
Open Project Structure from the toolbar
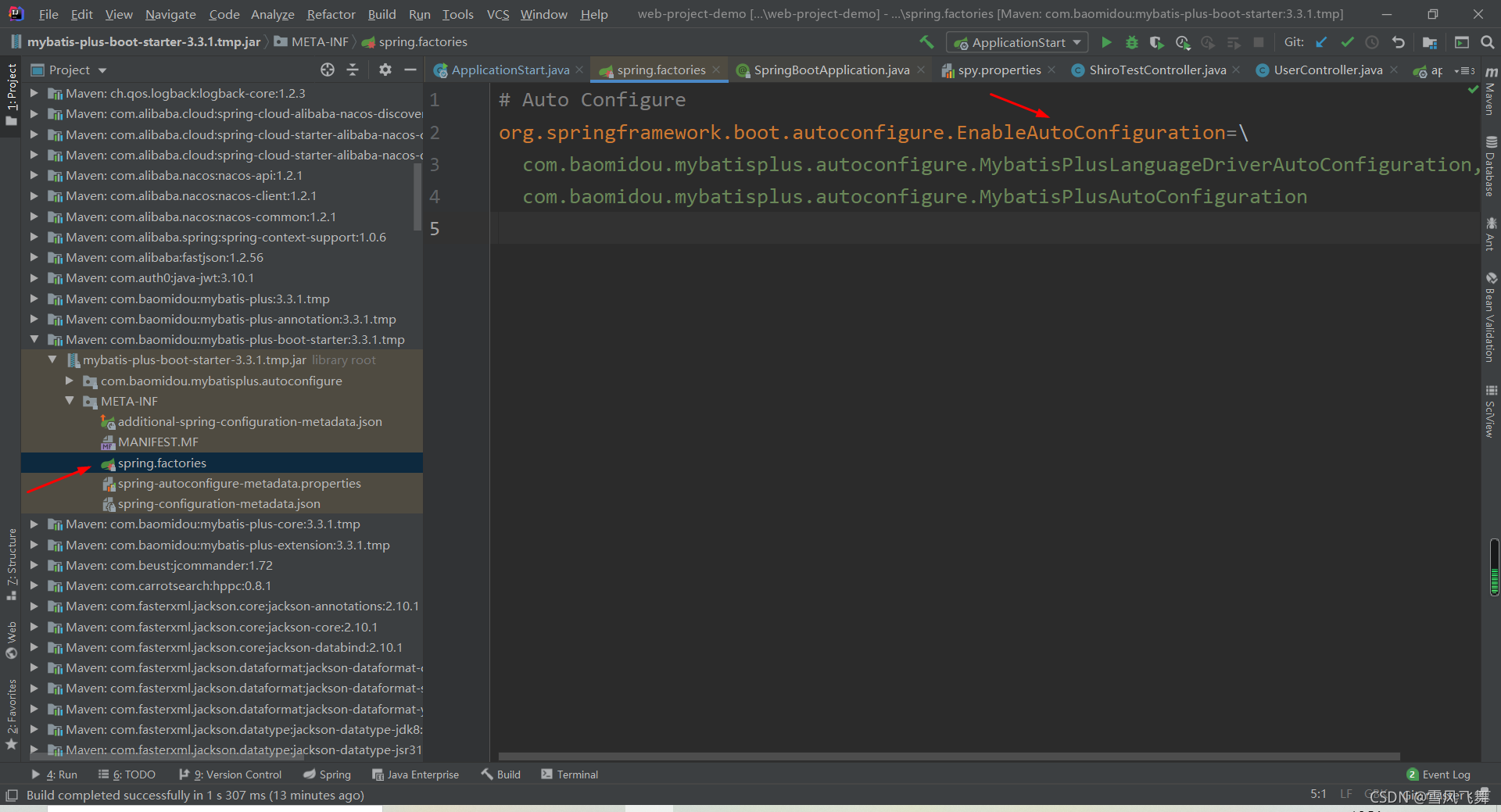(x=1430, y=42)
